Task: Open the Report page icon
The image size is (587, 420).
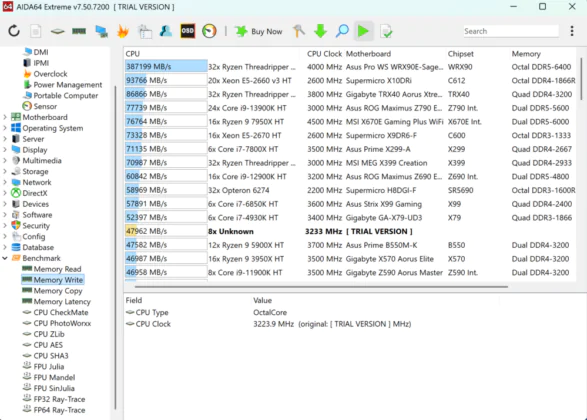Action: click(36, 31)
